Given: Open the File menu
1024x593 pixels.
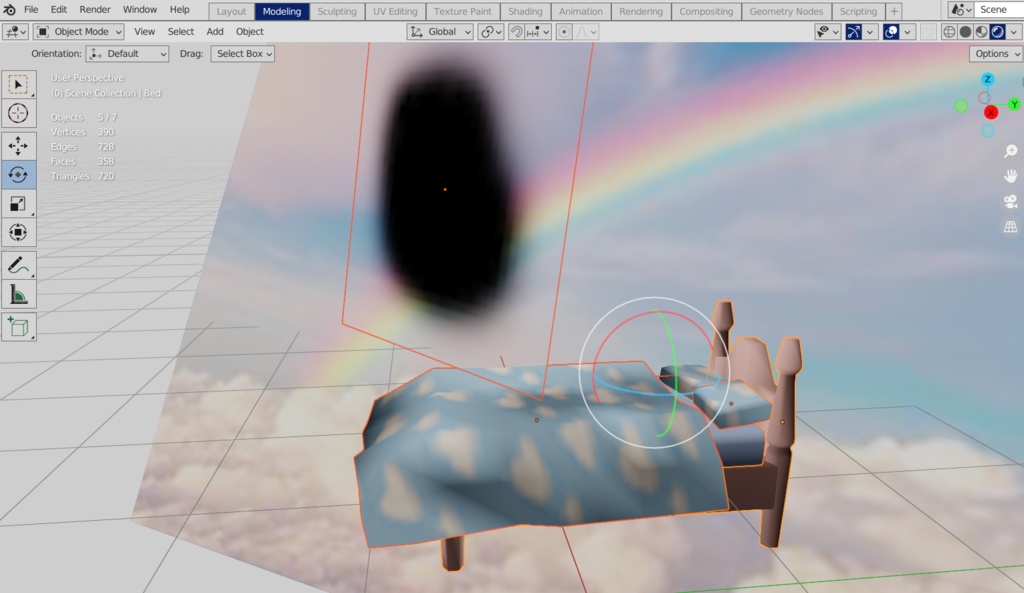Looking at the screenshot, I should point(31,10).
